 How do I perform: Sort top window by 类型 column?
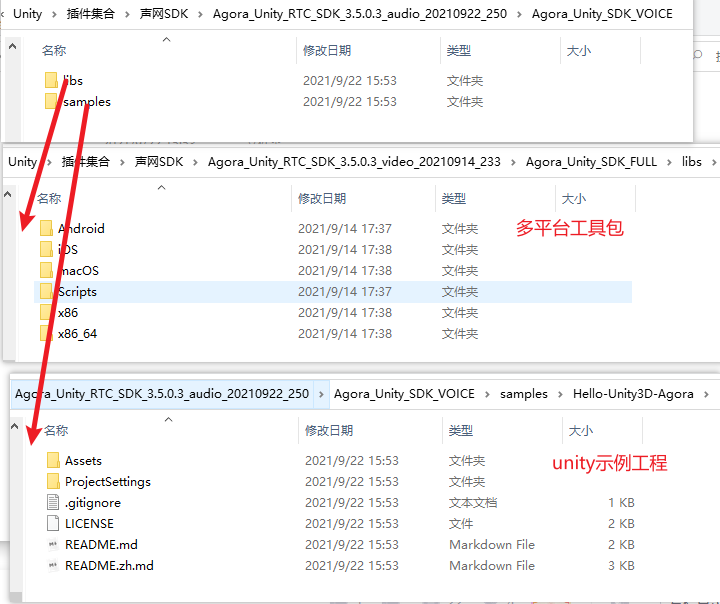pos(459,51)
